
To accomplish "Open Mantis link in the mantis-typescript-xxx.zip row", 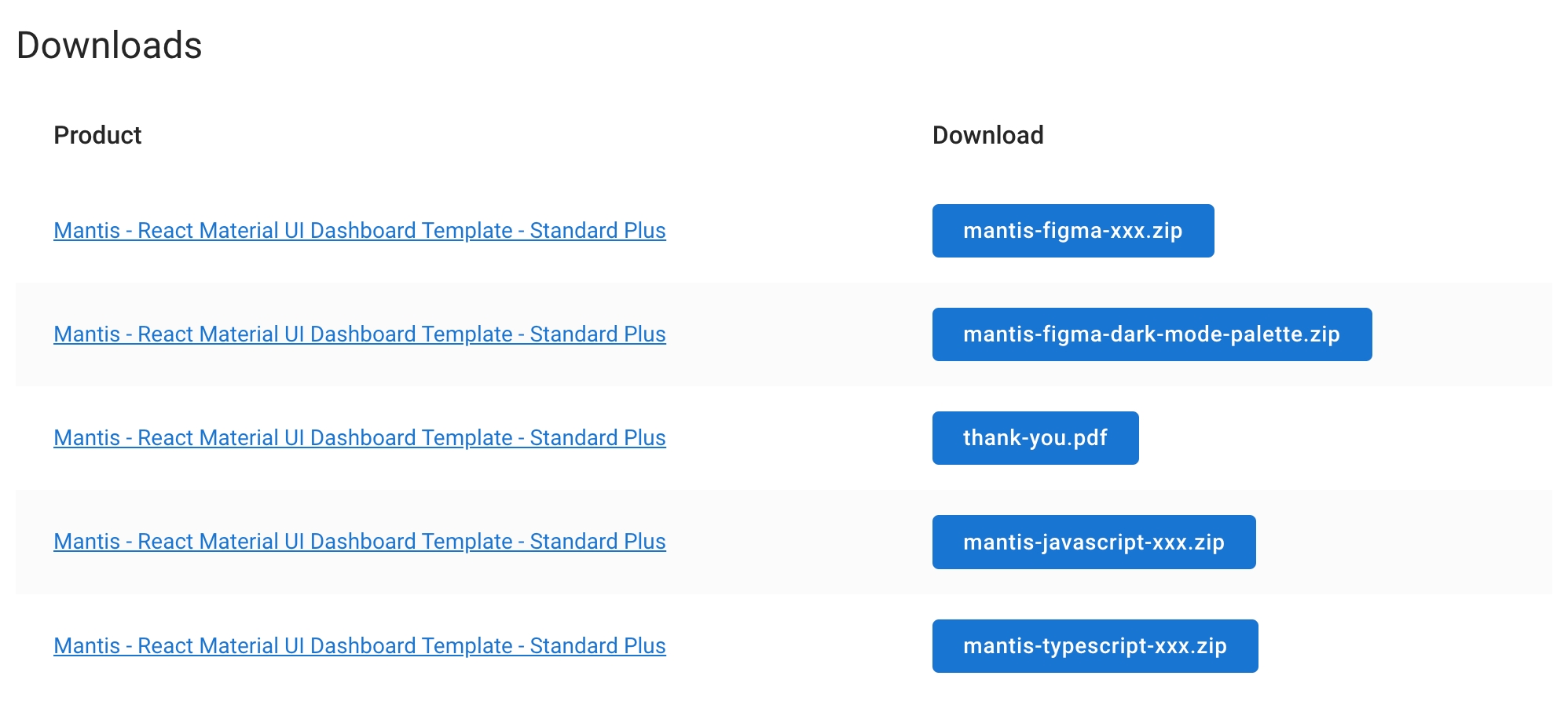I will 359,646.
